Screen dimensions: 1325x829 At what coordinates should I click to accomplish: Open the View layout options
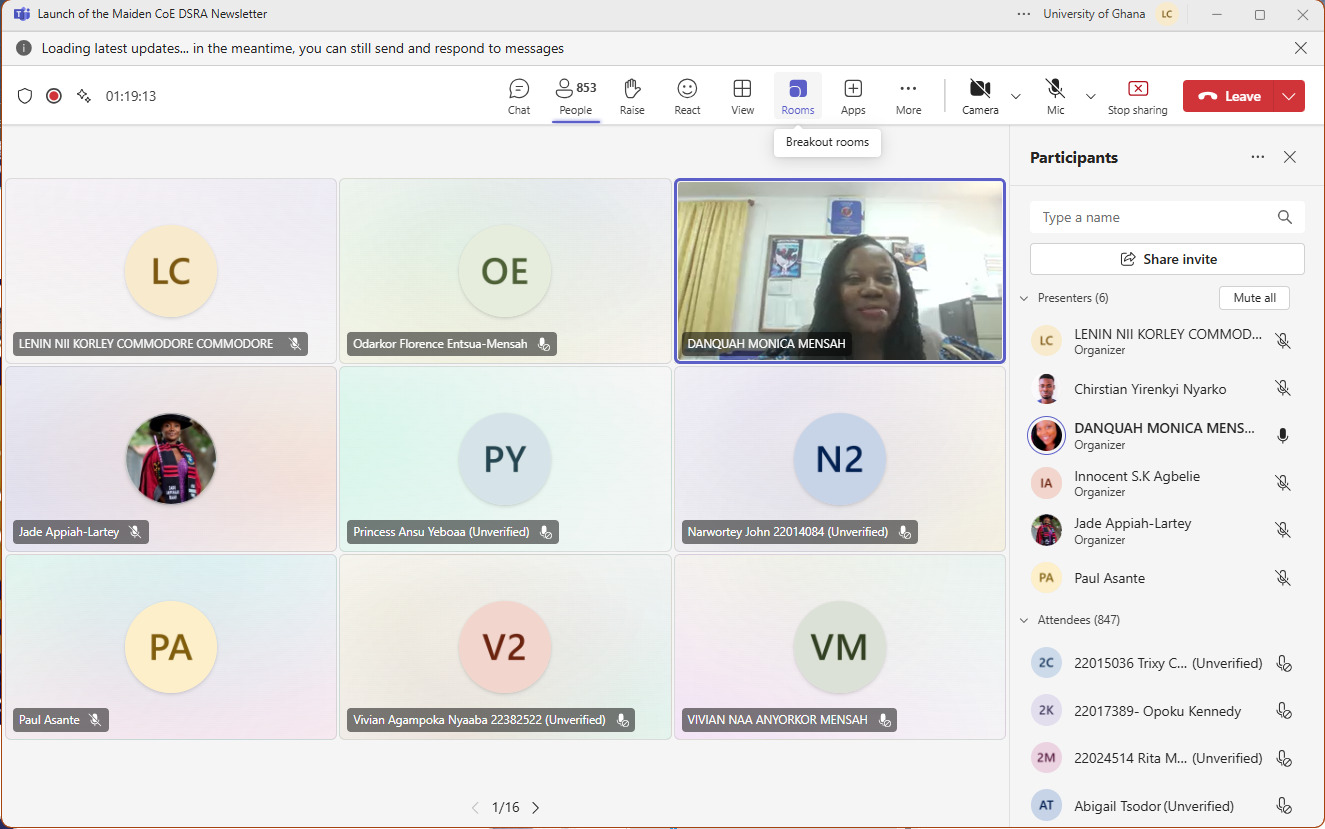(742, 96)
